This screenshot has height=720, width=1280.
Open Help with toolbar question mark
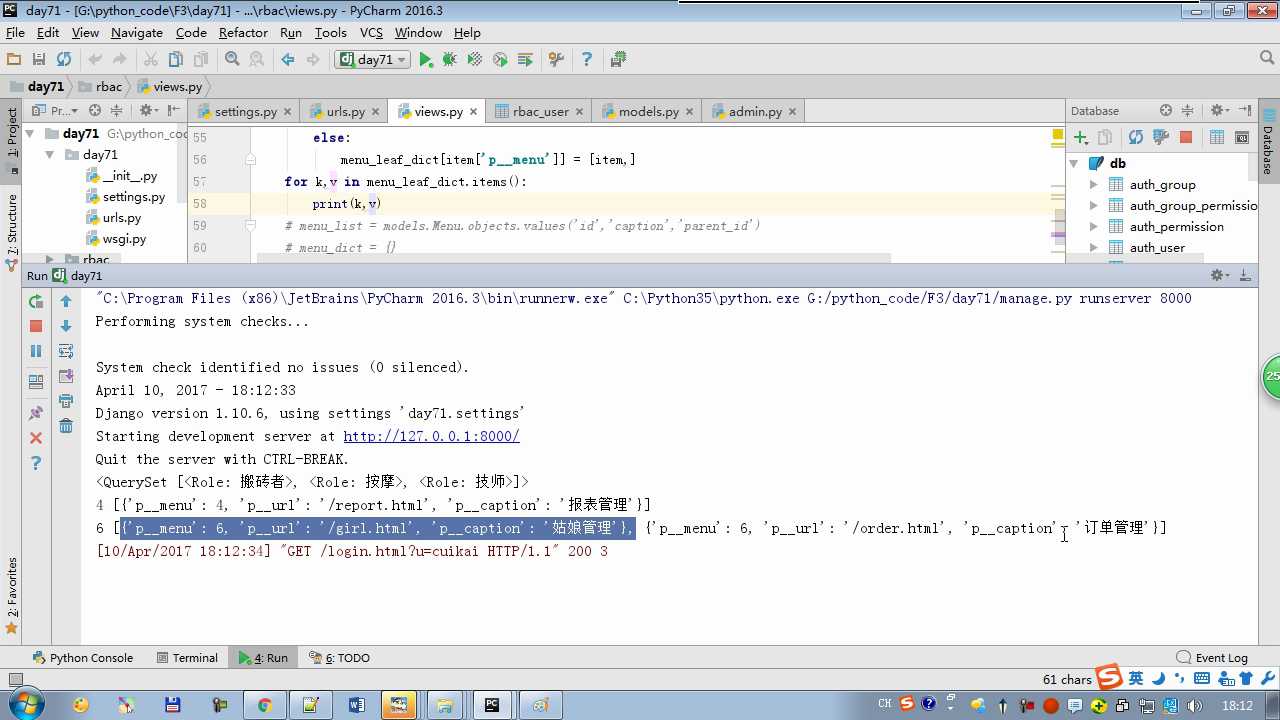click(587, 60)
